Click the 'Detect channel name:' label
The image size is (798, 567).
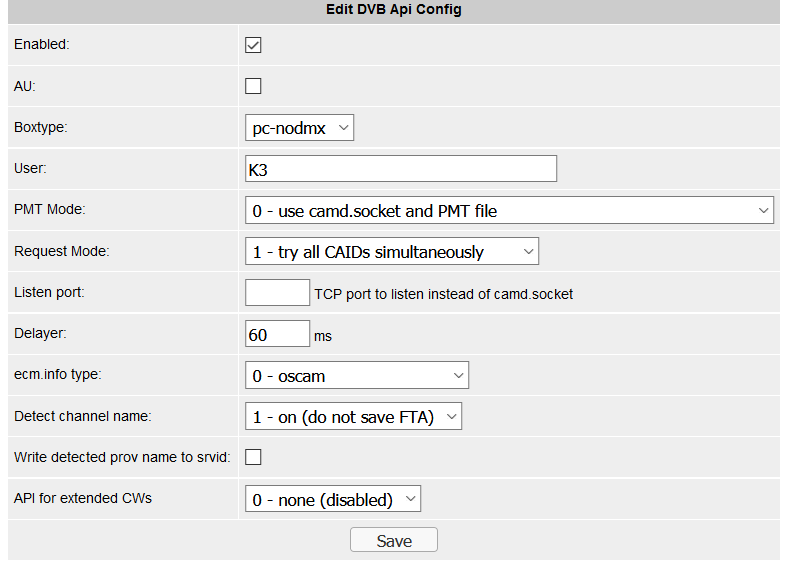[83, 416]
